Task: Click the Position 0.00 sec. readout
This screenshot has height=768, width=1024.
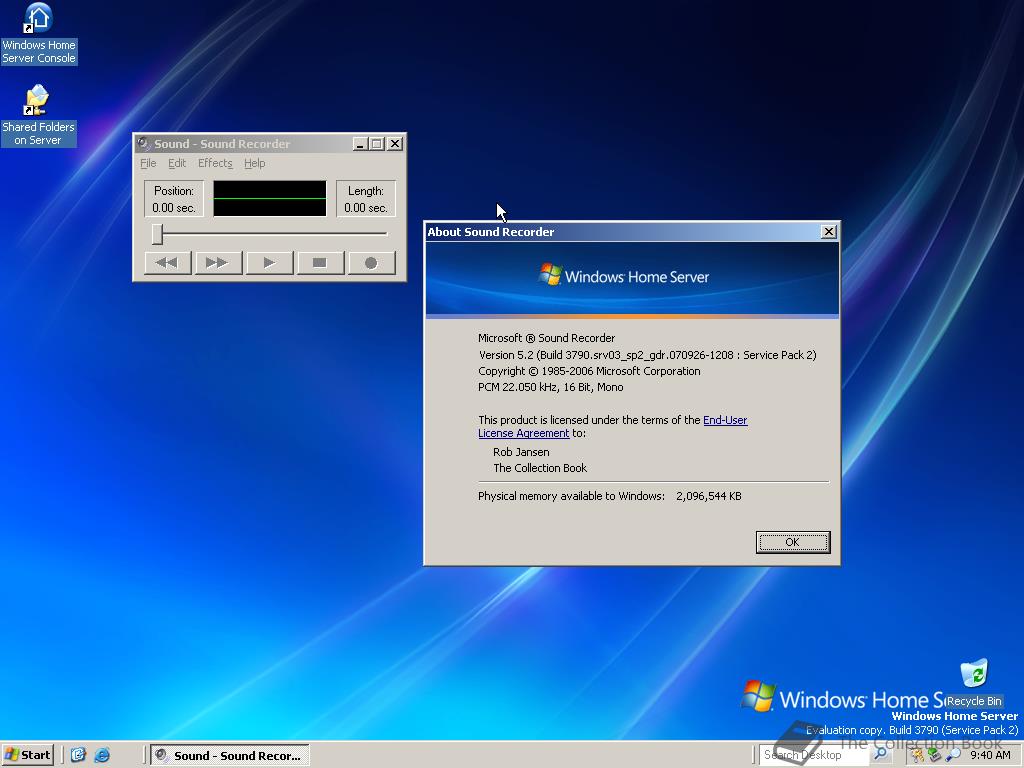Action: tap(174, 199)
